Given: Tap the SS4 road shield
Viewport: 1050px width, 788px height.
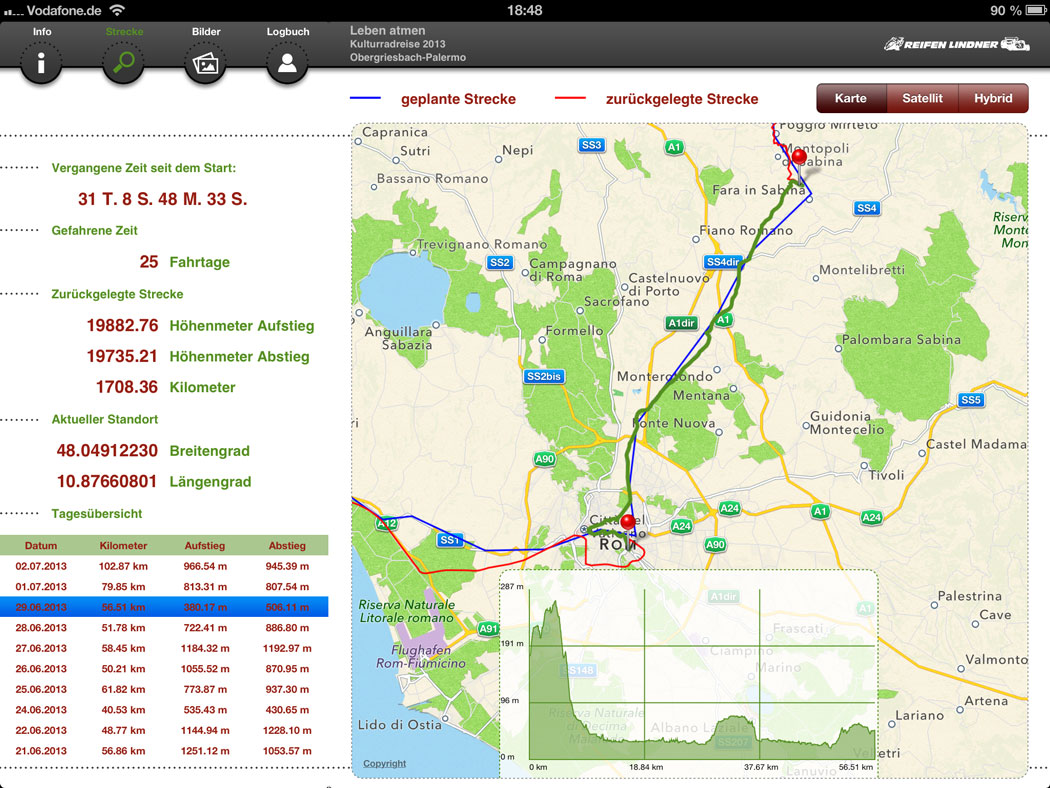Looking at the screenshot, I should click(867, 208).
